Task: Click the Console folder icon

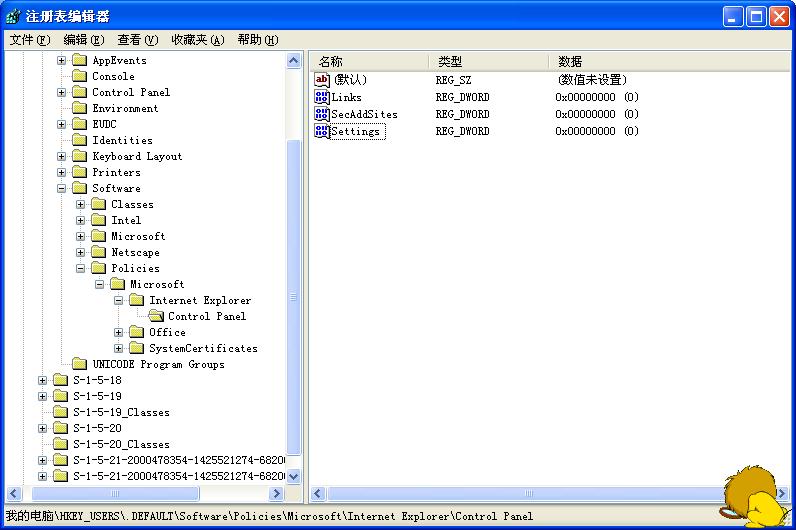Action: [80, 76]
